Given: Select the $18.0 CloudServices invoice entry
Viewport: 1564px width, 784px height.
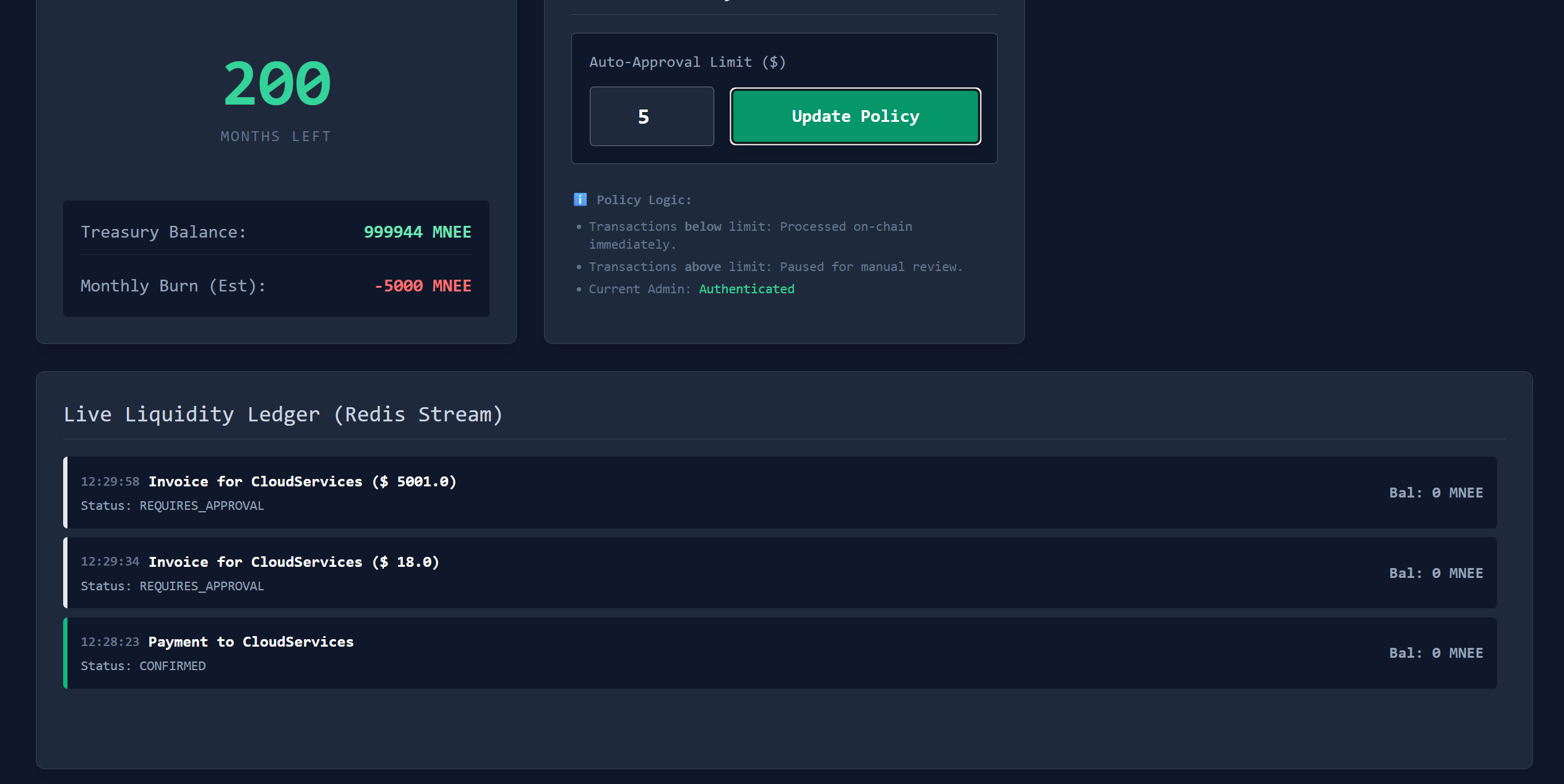Looking at the screenshot, I should point(780,573).
